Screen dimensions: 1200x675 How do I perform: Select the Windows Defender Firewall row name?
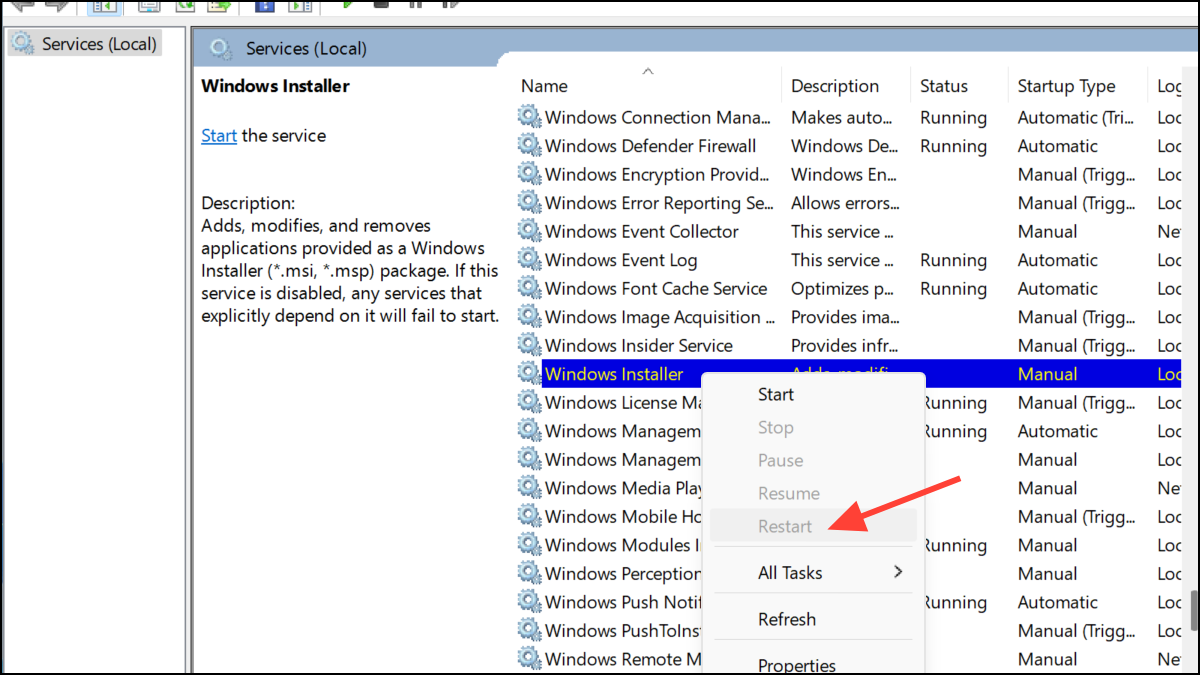click(x=650, y=146)
